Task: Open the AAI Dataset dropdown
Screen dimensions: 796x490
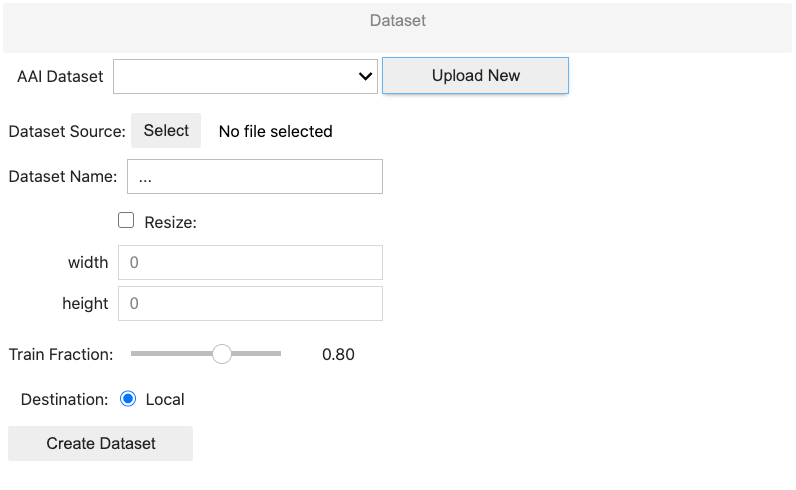Action: (x=245, y=77)
